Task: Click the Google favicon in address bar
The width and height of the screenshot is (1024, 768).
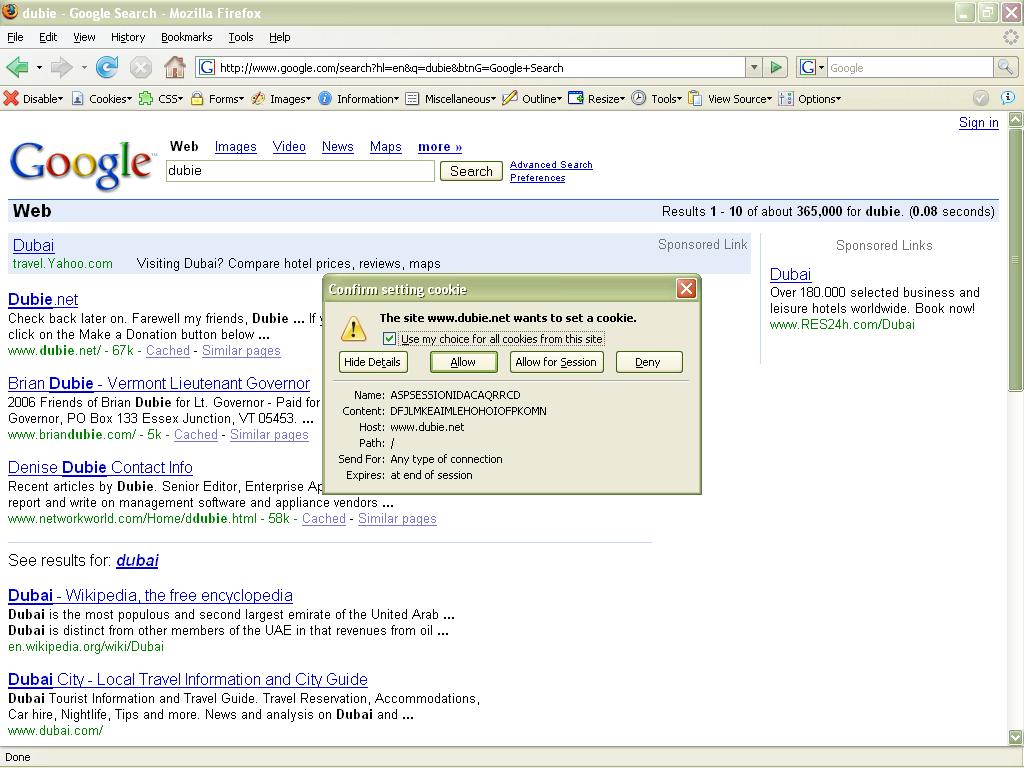Action: click(x=206, y=67)
